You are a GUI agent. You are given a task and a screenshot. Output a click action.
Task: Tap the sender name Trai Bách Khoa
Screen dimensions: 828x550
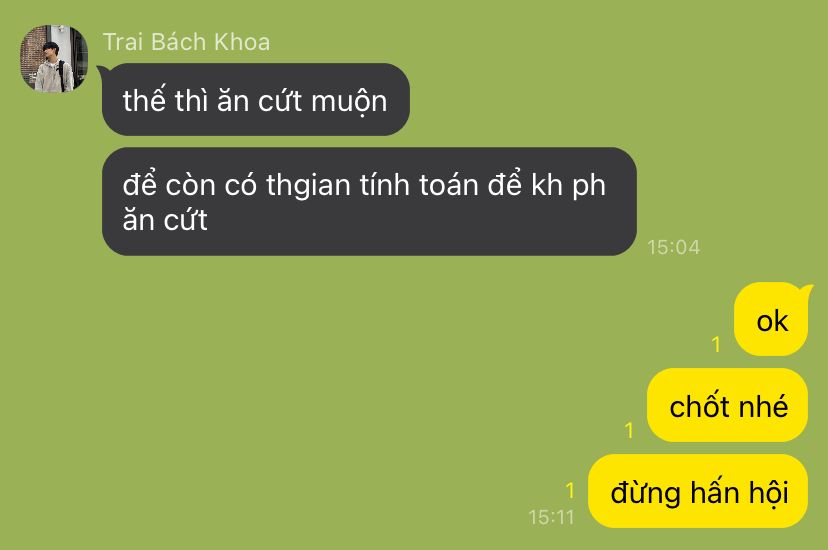(186, 42)
